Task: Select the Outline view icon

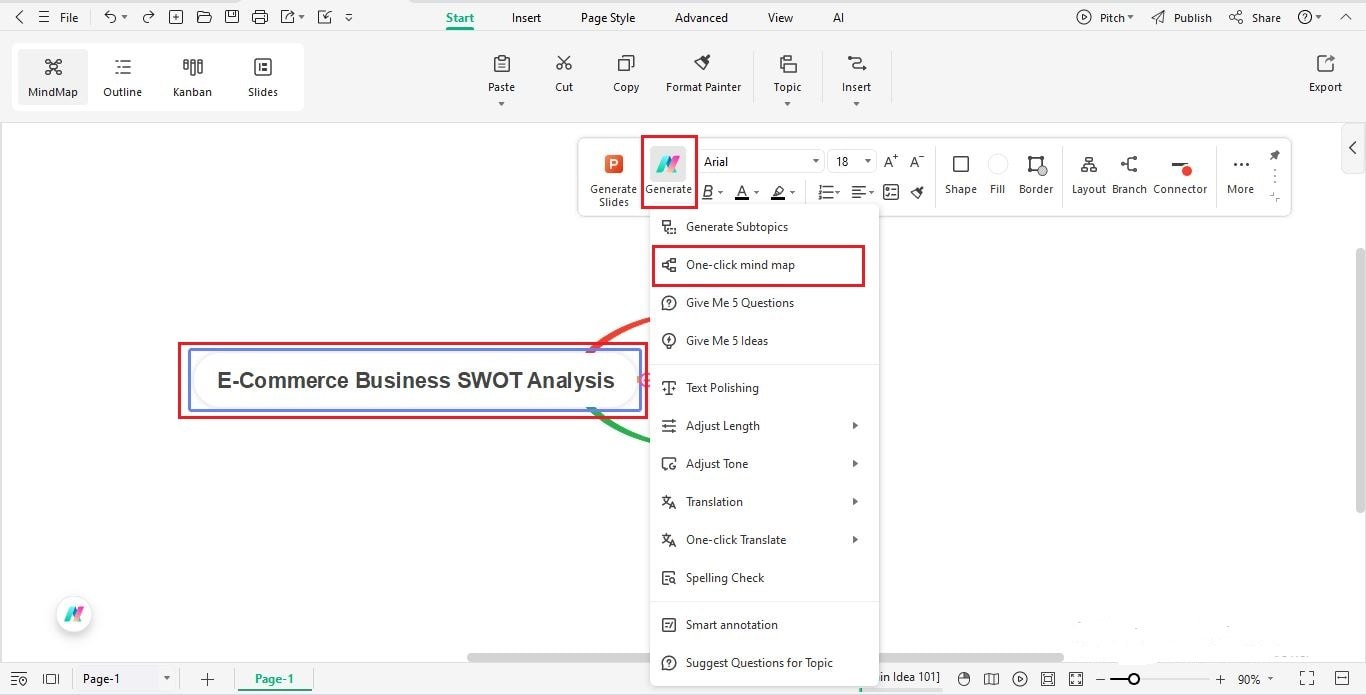Action: point(122,75)
